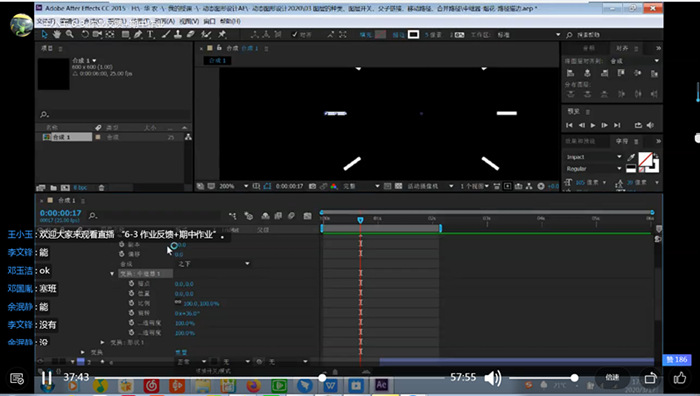Viewport: 700px width, 396px height.
Task: Open the active camera view dropdown in viewer
Action: point(430,186)
